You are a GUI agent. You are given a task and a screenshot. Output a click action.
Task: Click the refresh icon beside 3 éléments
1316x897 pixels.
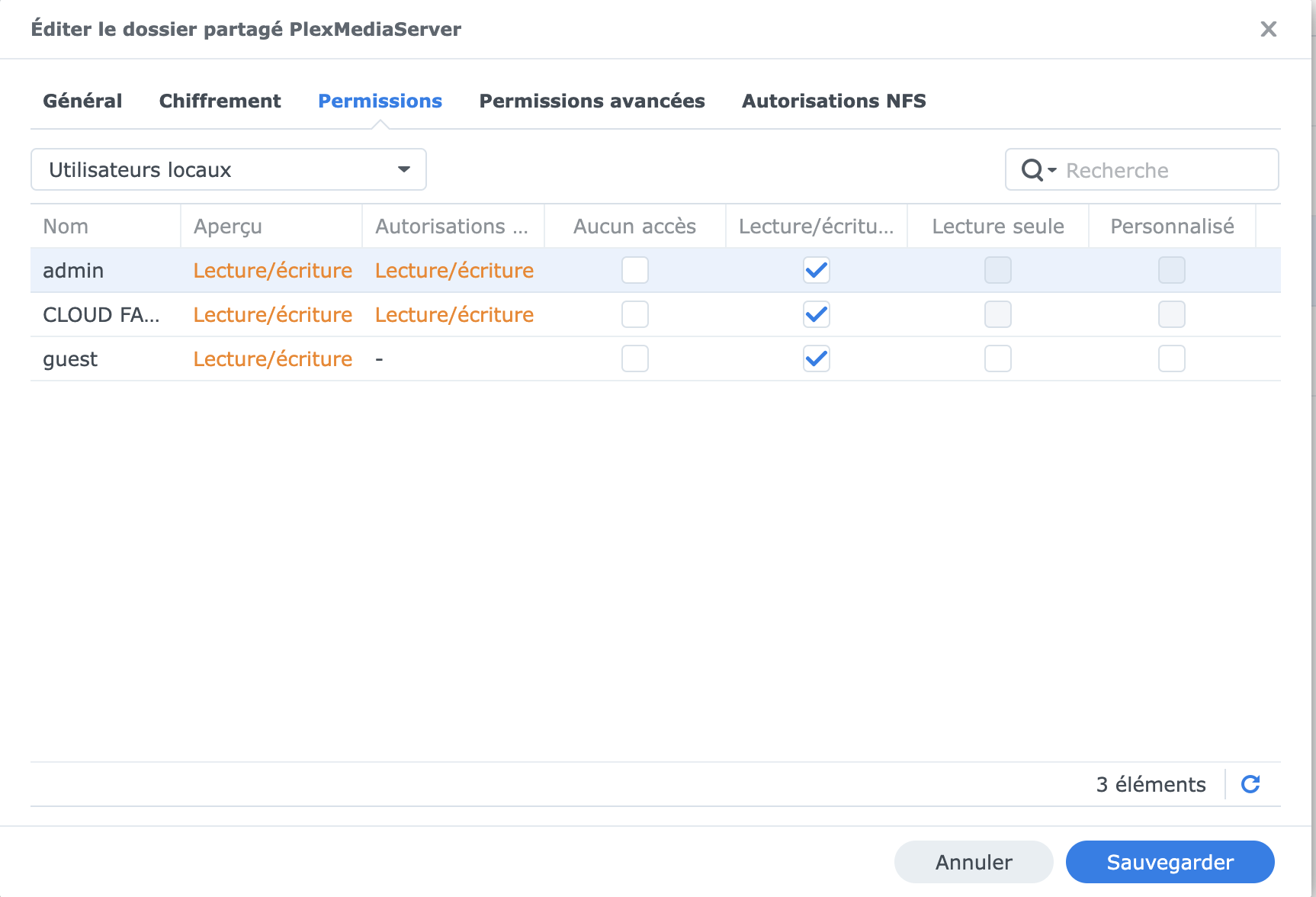point(1250,784)
